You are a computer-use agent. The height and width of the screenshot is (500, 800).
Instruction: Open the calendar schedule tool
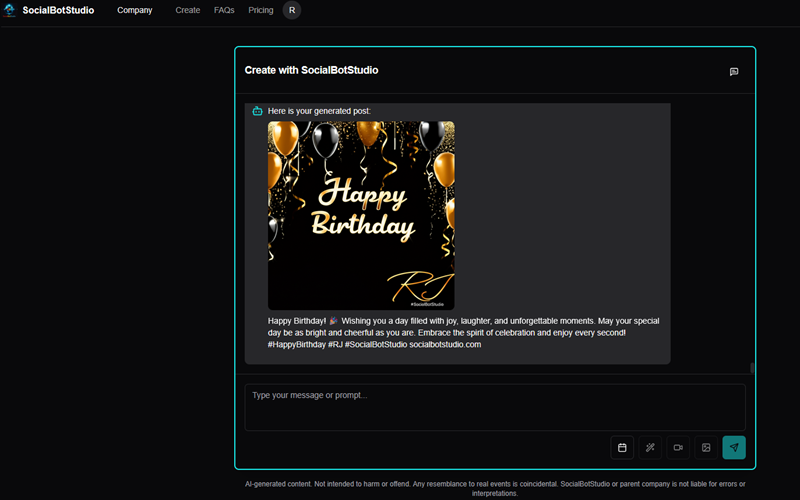[622, 447]
